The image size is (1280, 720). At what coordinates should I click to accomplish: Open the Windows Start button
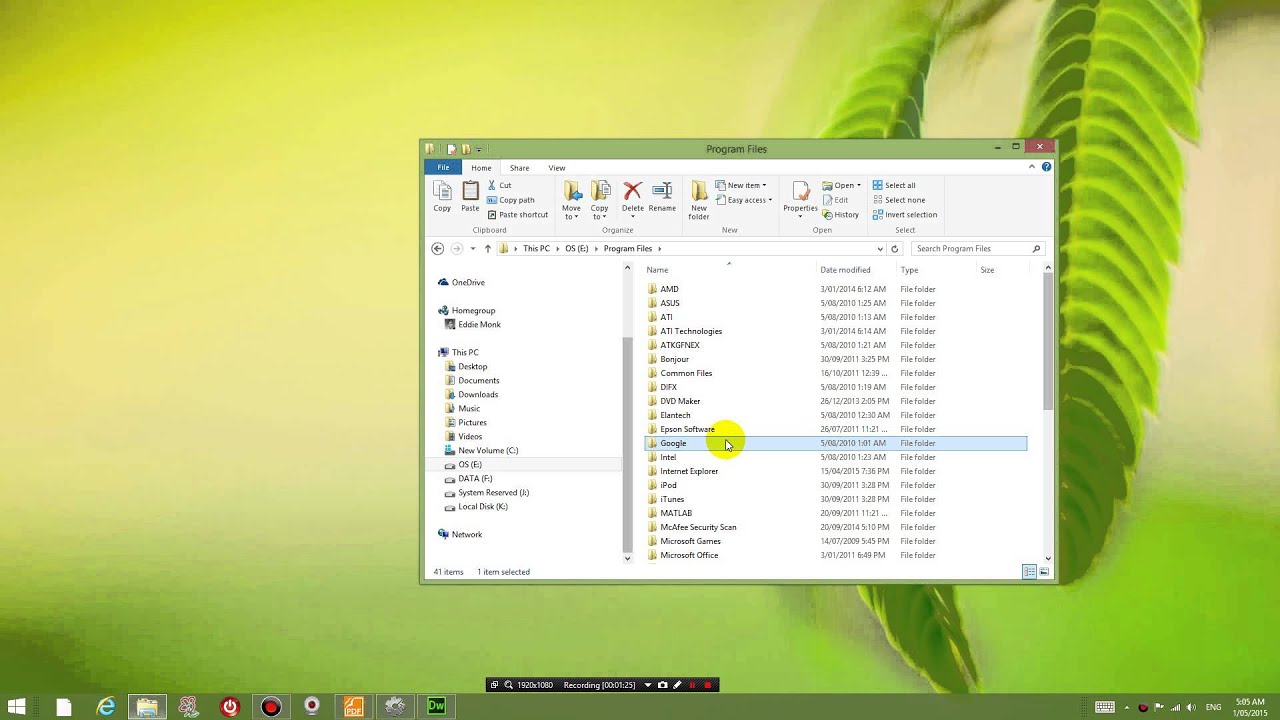(17, 707)
